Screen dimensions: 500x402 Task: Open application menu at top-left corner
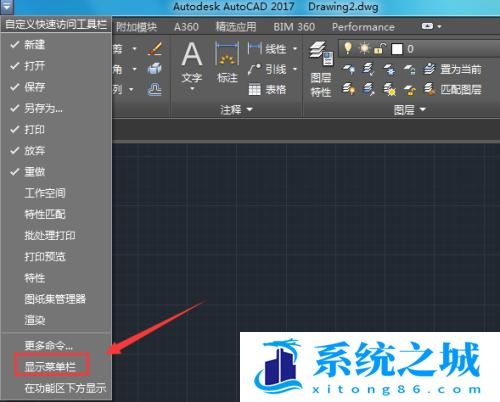point(7,7)
